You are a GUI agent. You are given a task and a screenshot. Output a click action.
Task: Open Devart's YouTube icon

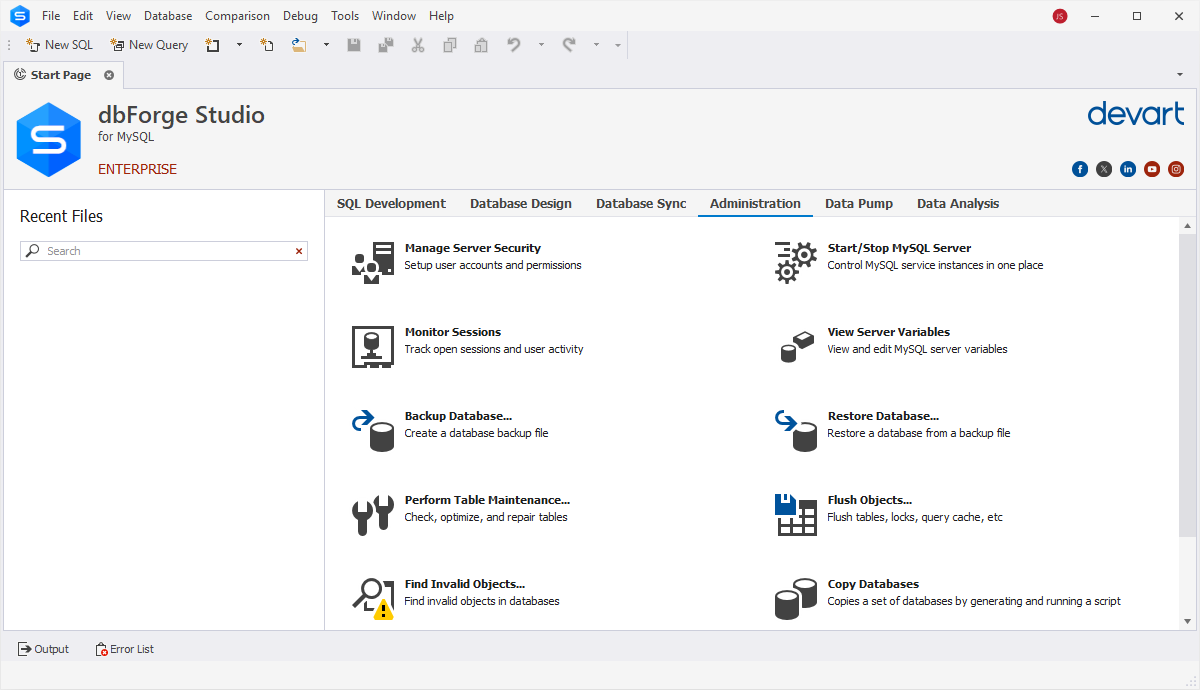[1152, 169]
